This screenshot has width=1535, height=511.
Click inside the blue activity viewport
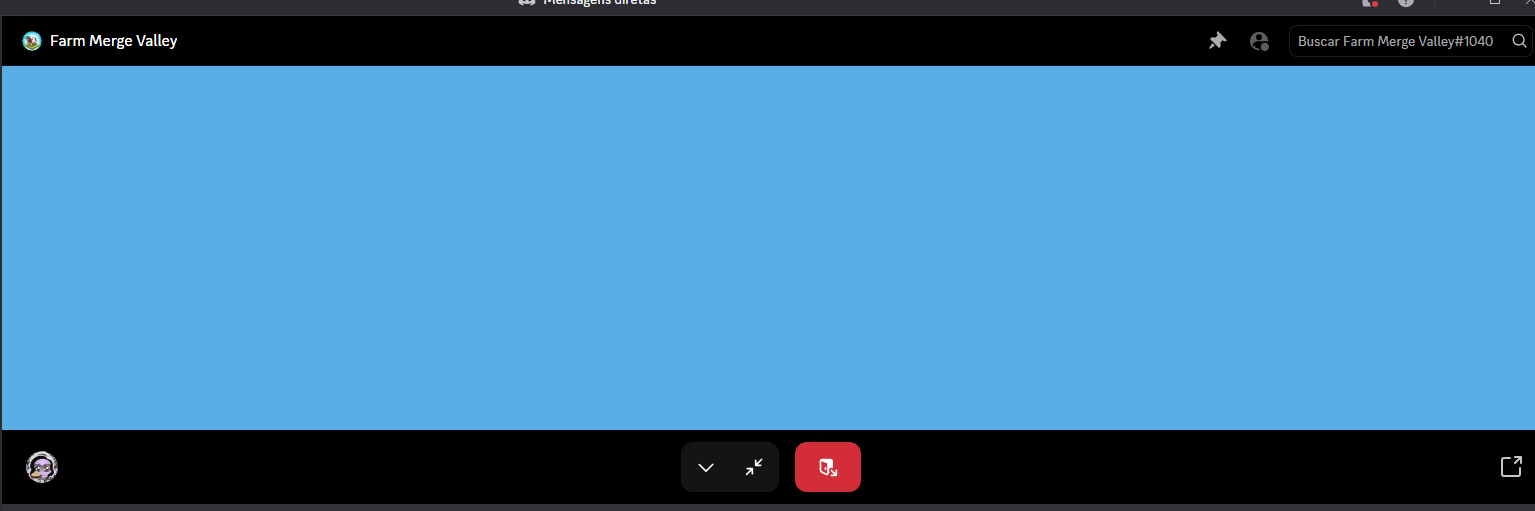point(767,248)
